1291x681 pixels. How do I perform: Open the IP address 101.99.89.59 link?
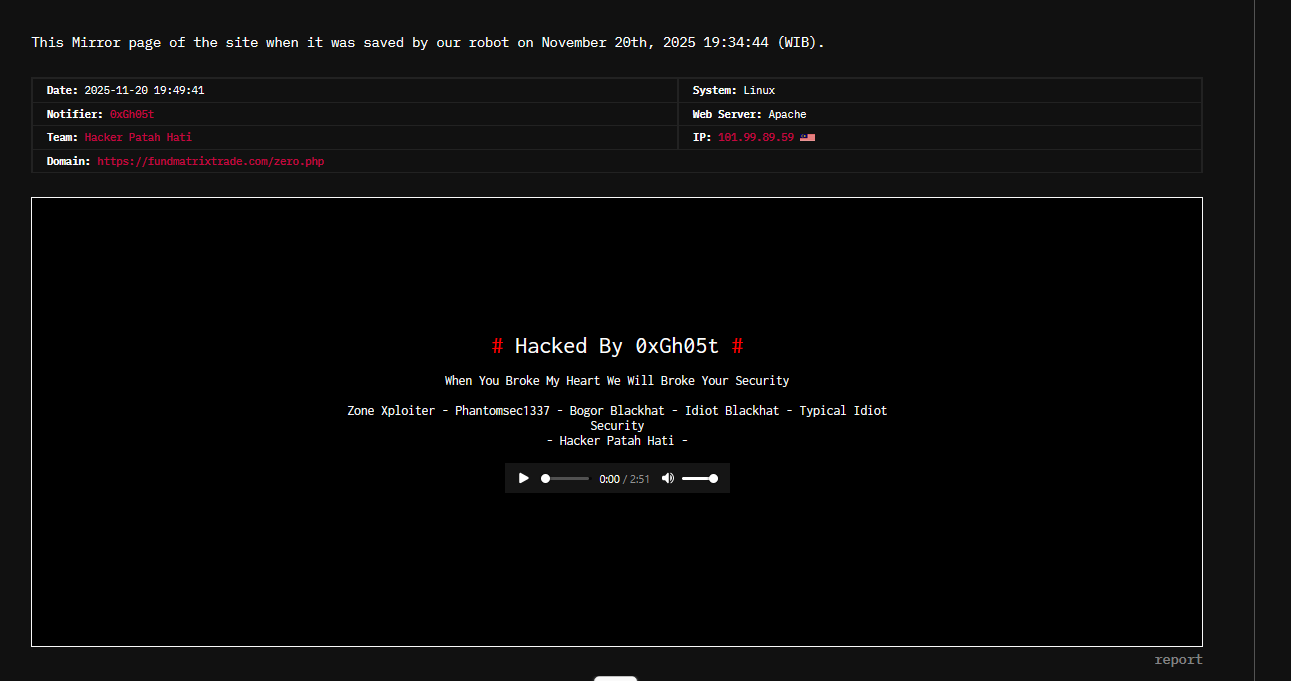(x=755, y=138)
